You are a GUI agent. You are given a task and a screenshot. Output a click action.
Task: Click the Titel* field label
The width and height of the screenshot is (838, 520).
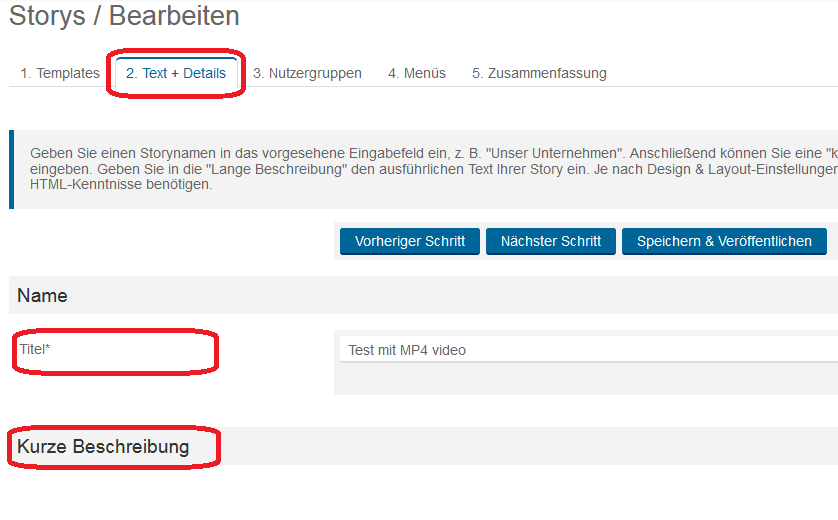[x=35, y=349]
